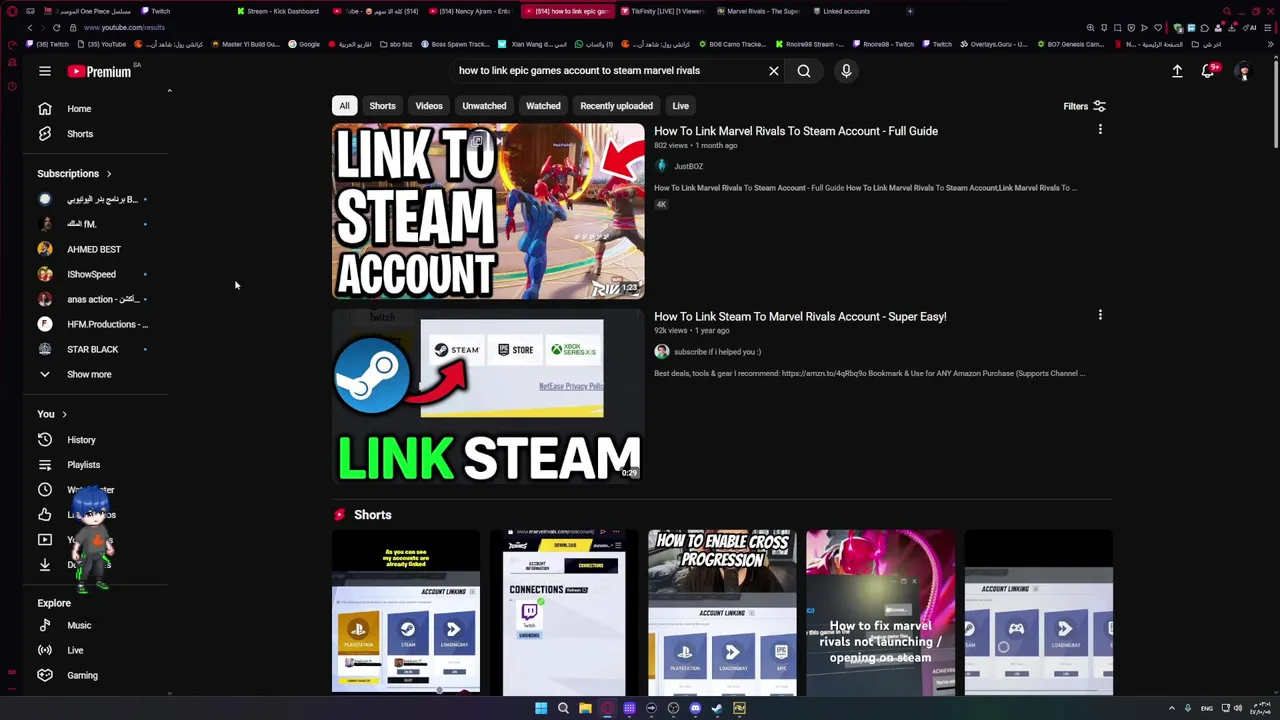
Task: Click the magnifier search button
Action: coord(804,71)
